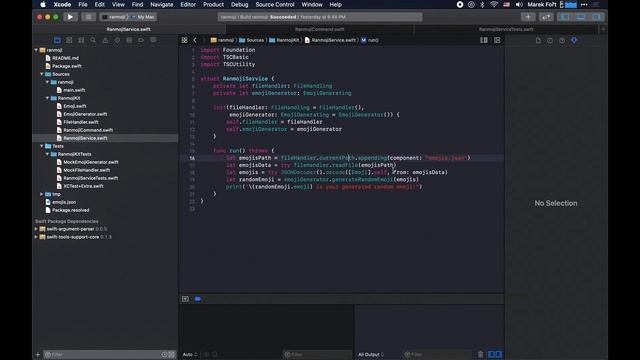640x360 pixels.
Task: Click the console output Filter field
Action: click(x=437, y=354)
